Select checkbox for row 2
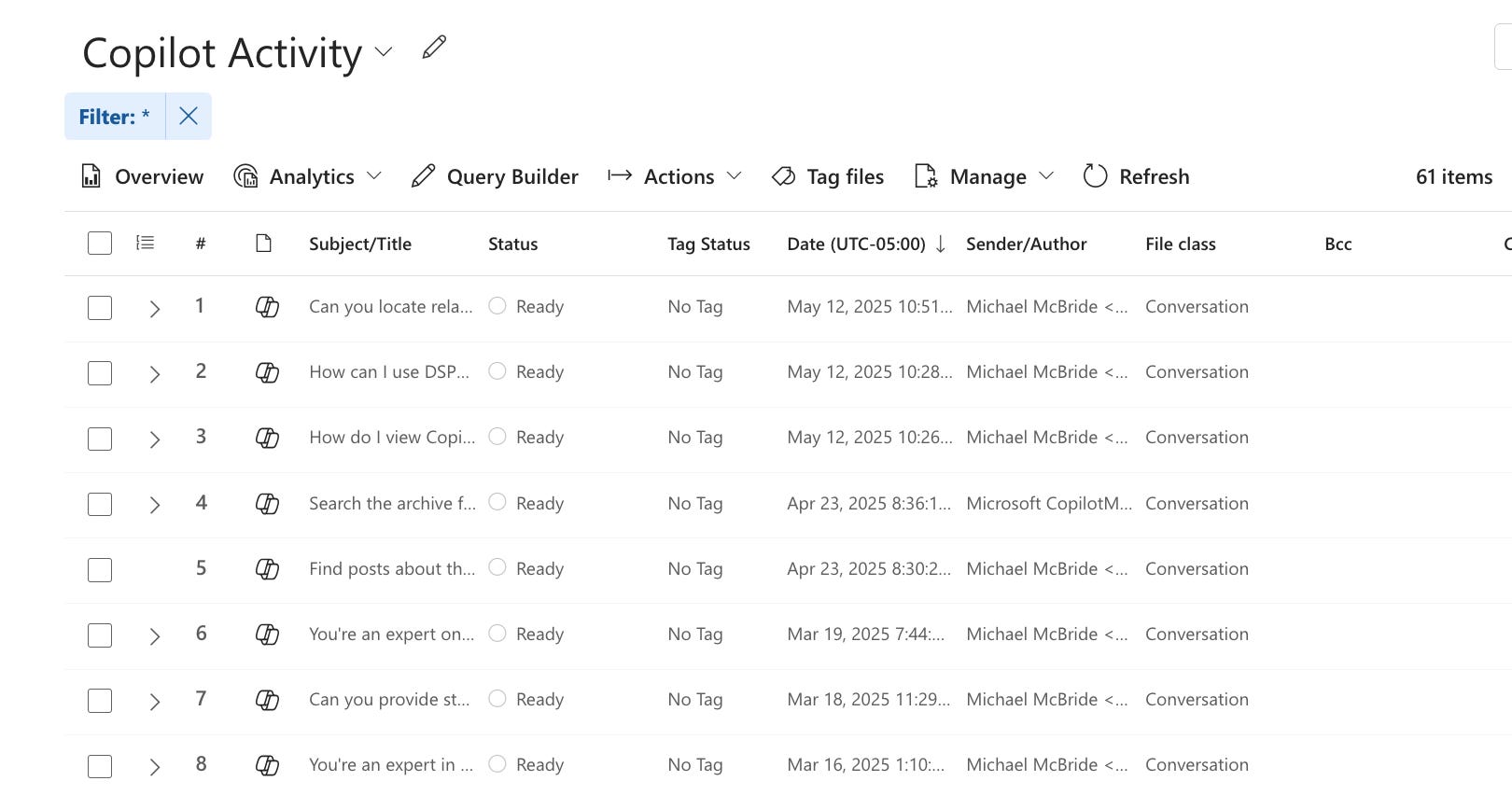Image resolution: width=1512 pixels, height=795 pixels. pyautogui.click(x=100, y=373)
